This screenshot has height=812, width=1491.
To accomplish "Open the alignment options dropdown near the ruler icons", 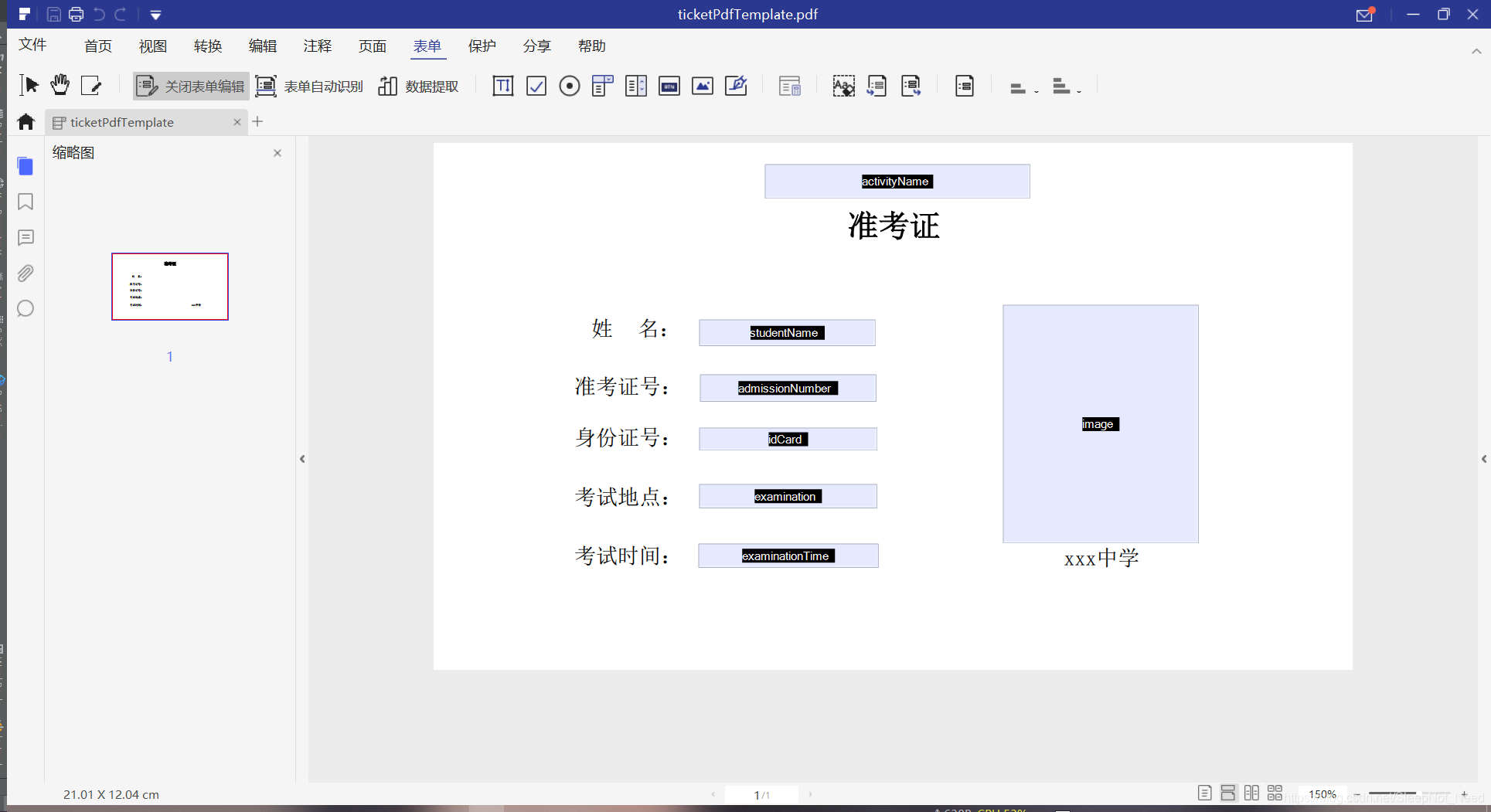I will pyautogui.click(x=1036, y=90).
